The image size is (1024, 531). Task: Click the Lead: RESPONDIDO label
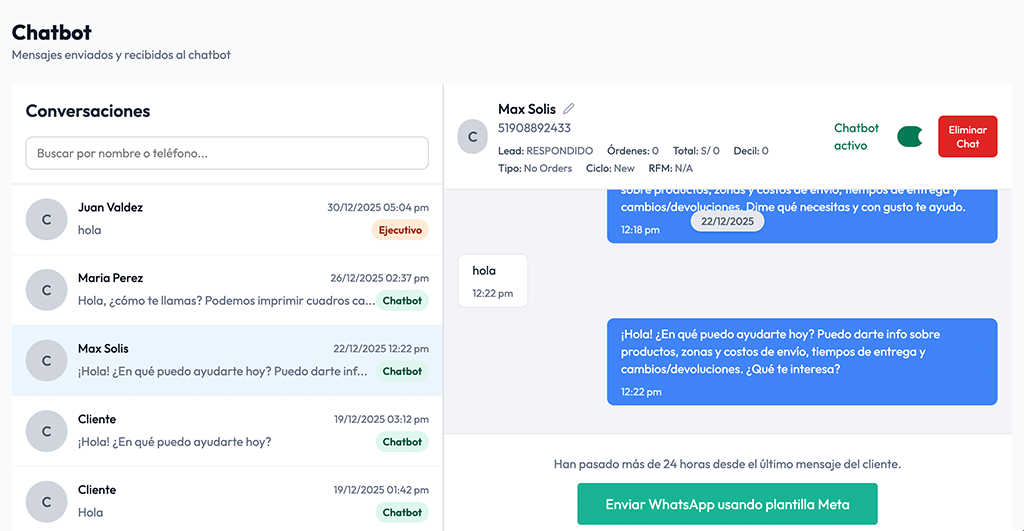tap(545, 151)
